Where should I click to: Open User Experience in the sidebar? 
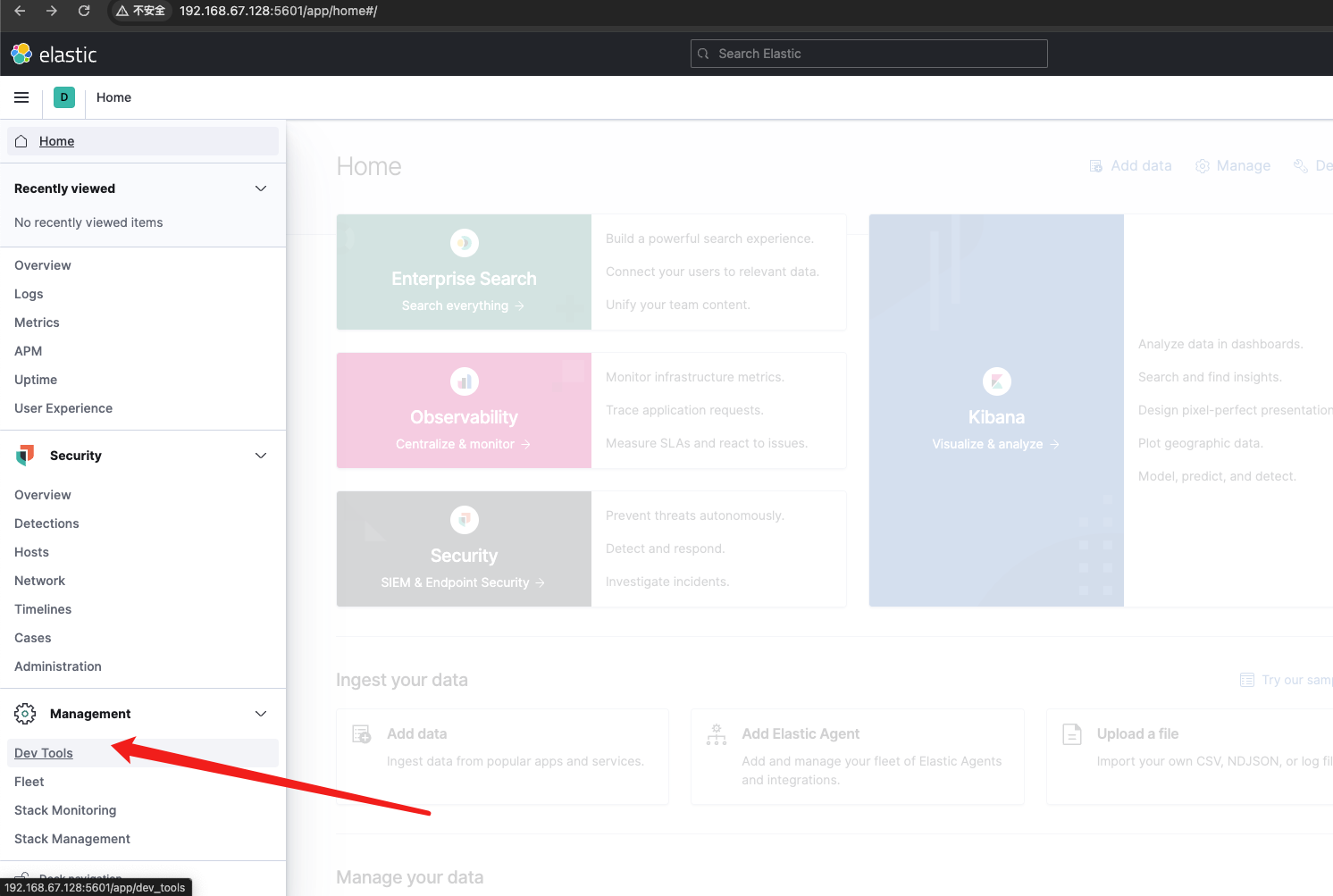click(x=63, y=408)
